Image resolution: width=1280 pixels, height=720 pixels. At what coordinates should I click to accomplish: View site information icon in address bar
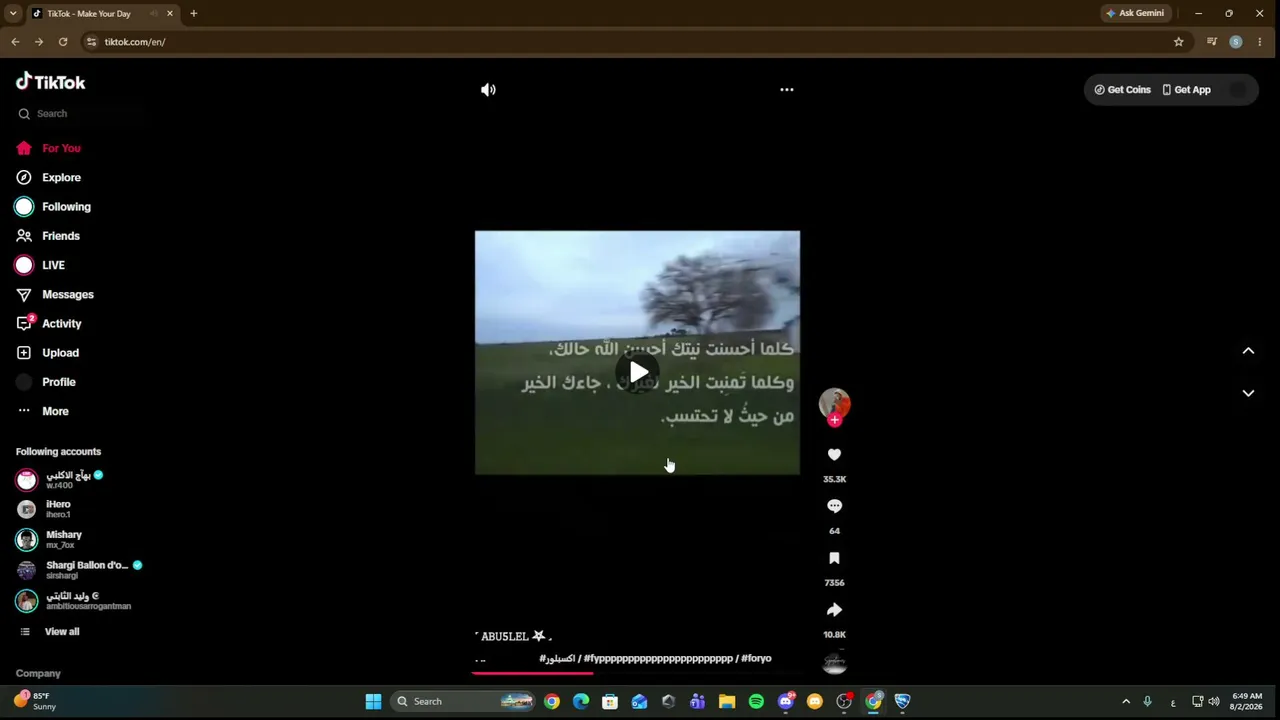coord(92,42)
